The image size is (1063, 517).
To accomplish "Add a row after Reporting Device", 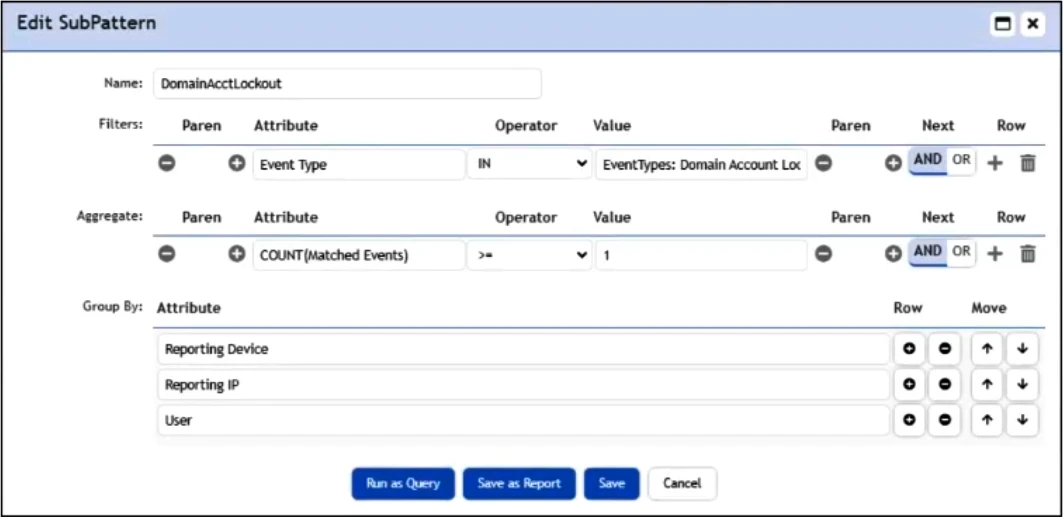I will pyautogui.click(x=910, y=348).
